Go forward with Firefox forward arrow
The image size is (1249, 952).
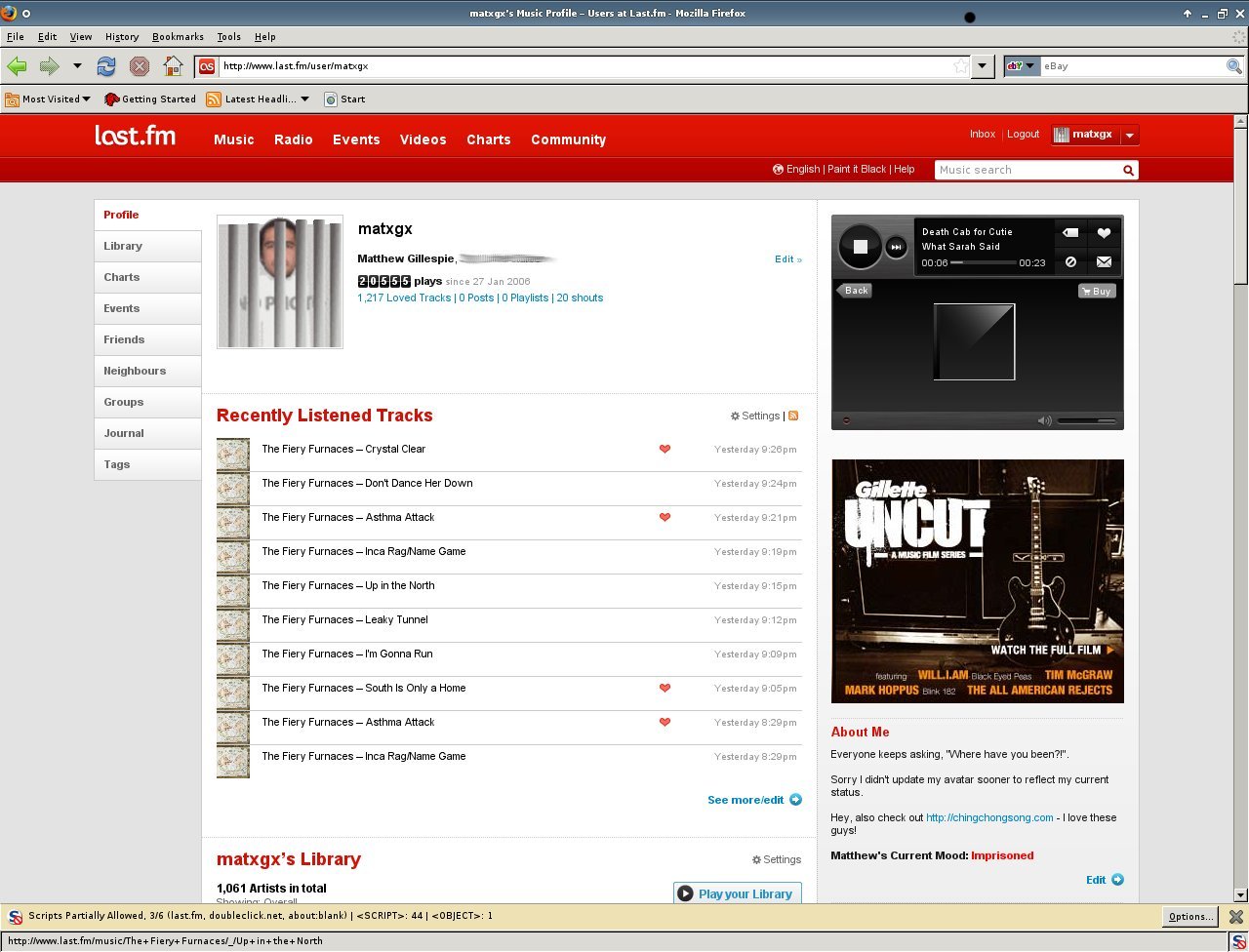49,66
